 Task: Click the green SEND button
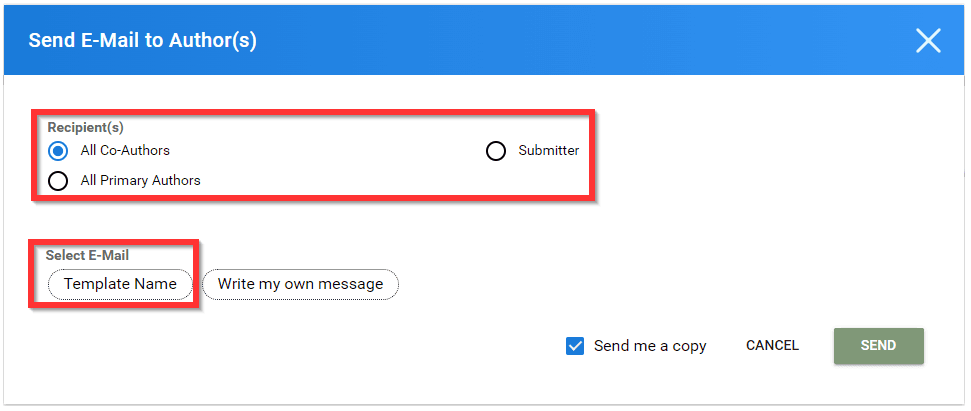click(879, 345)
